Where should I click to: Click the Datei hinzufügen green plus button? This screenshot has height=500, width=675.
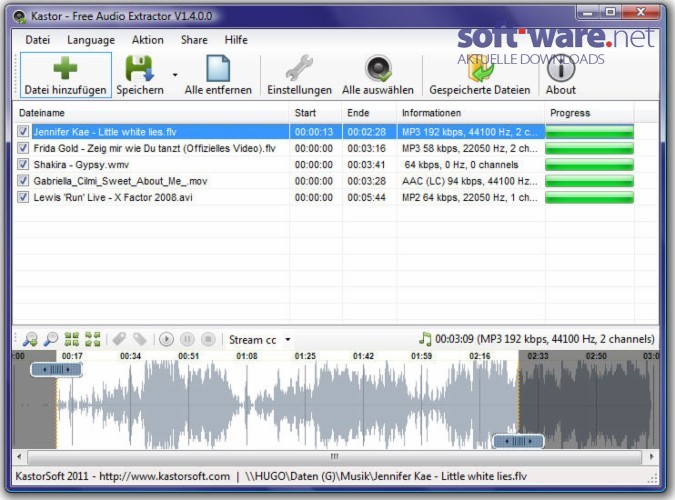pyautogui.click(x=65, y=75)
